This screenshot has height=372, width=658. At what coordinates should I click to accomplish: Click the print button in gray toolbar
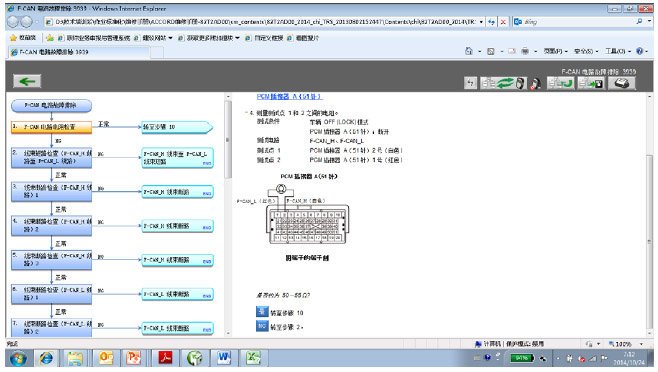[621, 83]
